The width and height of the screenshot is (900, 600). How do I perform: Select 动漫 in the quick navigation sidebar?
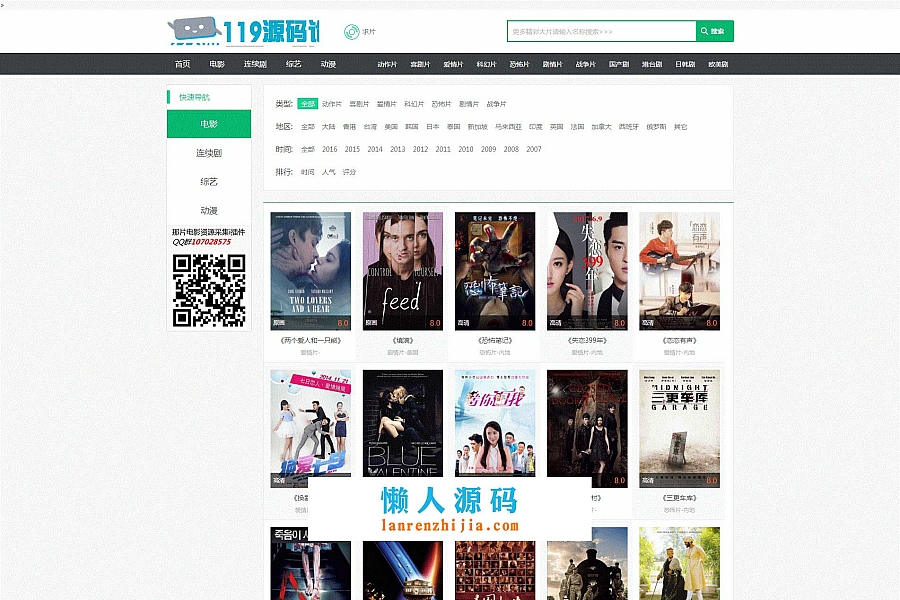point(209,211)
